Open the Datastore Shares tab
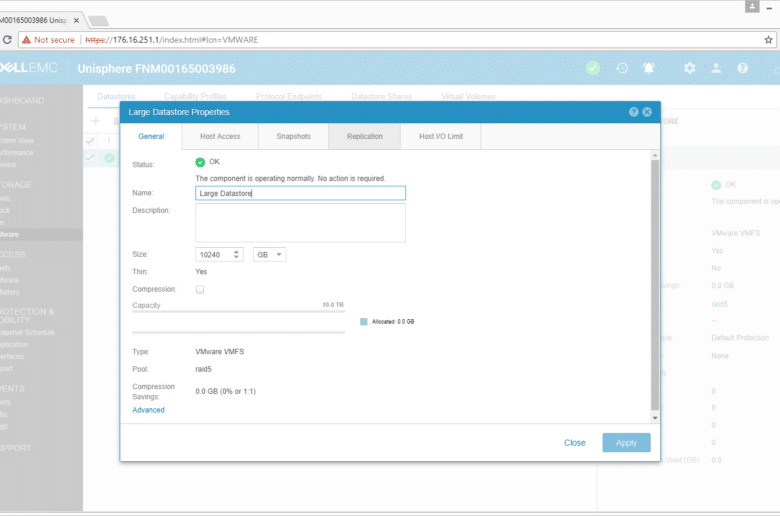Screen dimensions: 780x516 click(x=382, y=97)
